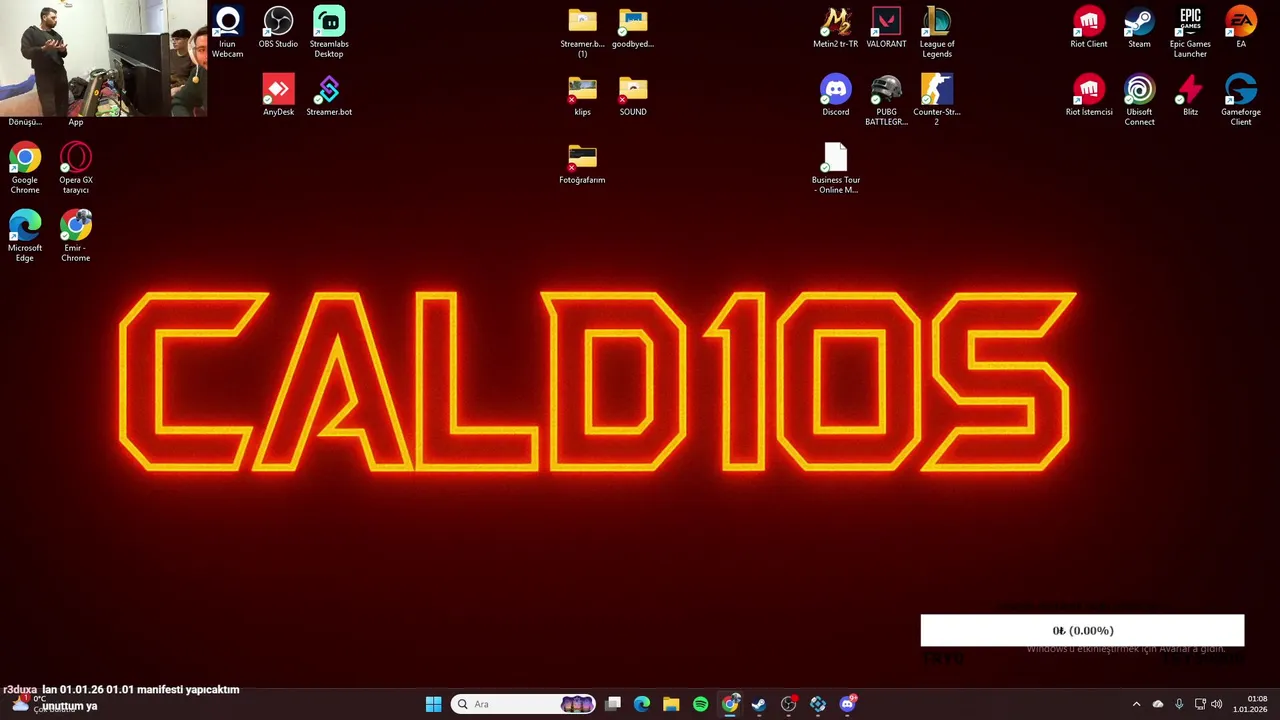Select the SOUND folder

(x=633, y=96)
